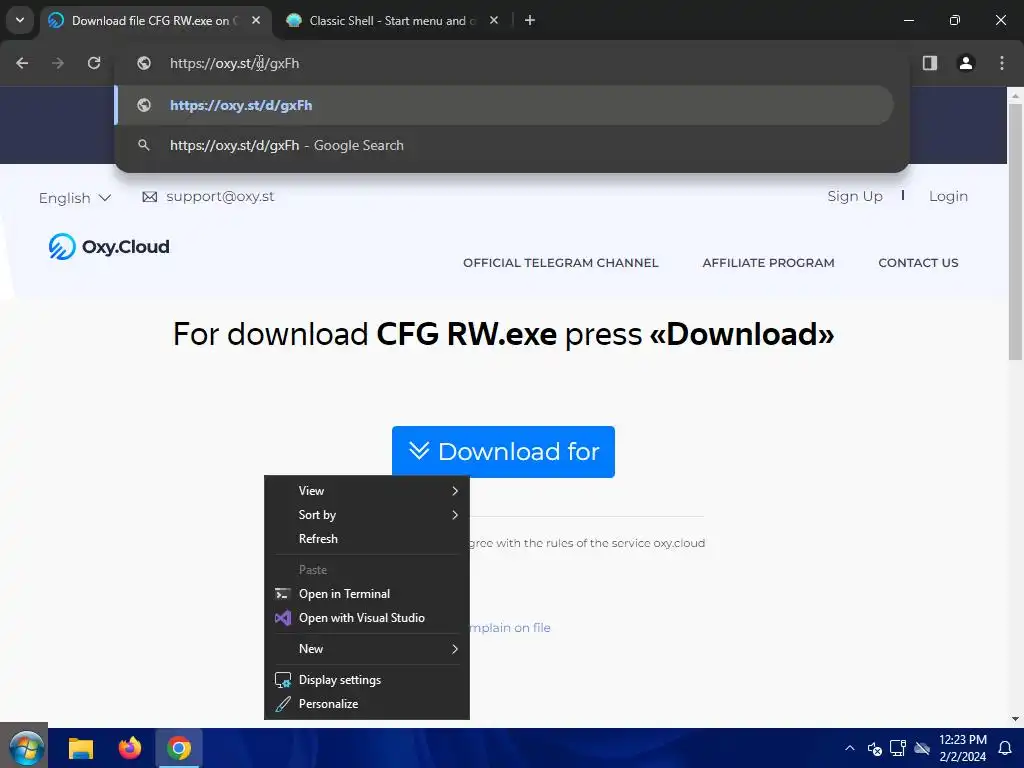This screenshot has width=1024, height=768.
Task: Open the Chrome three-dot menu
Action: (x=1002, y=63)
